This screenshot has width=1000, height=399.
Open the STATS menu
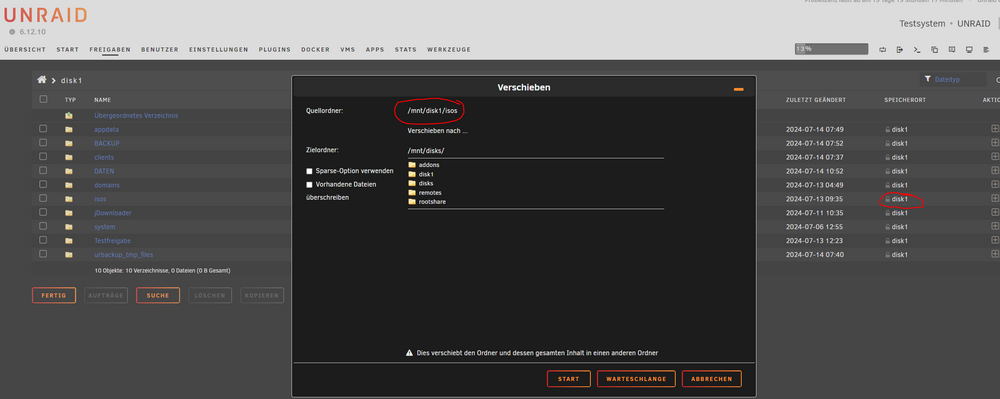point(405,49)
